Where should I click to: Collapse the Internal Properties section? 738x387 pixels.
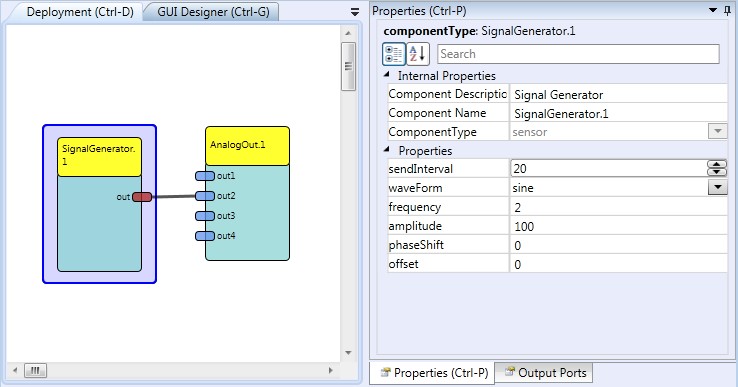(387, 75)
